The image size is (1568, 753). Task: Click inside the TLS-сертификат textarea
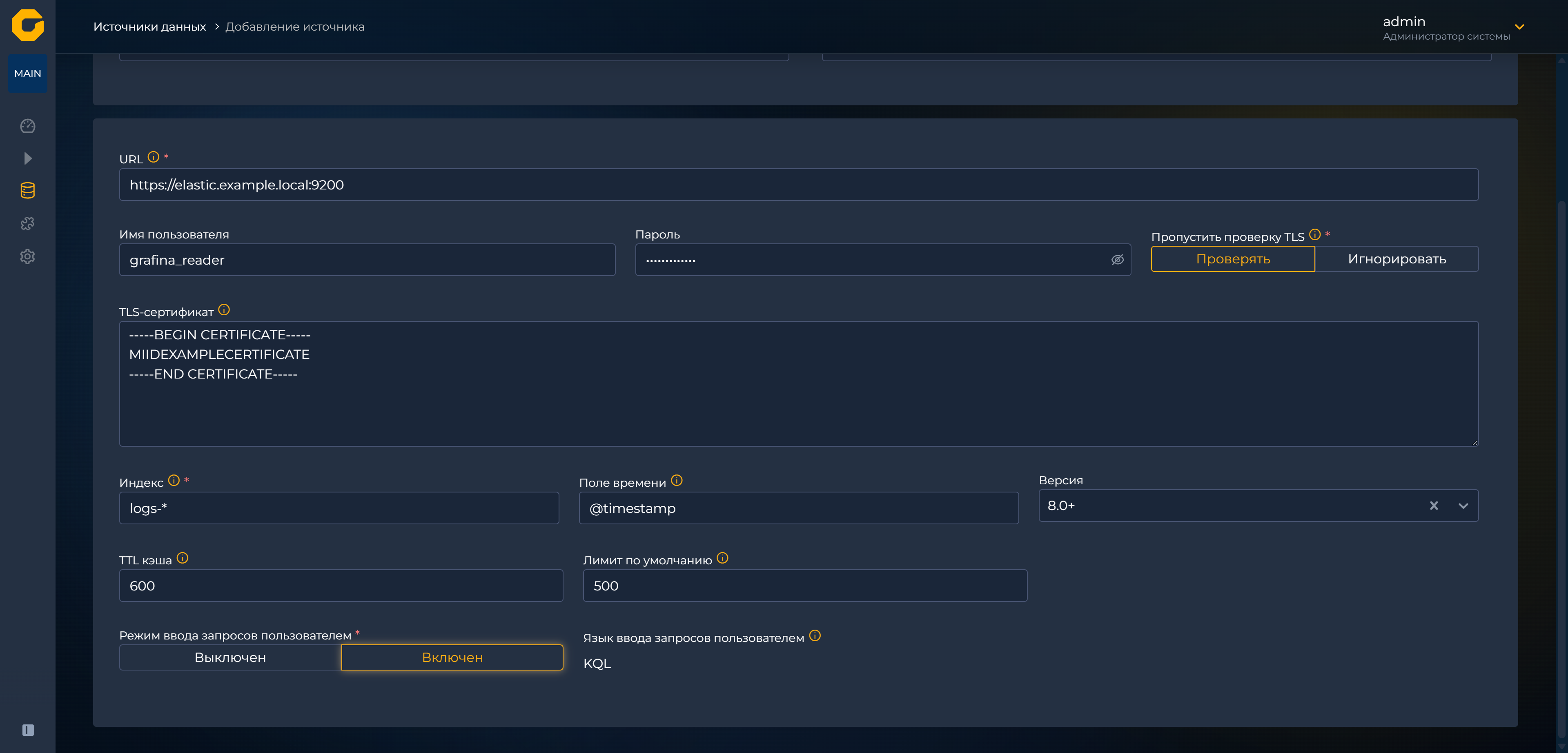[x=799, y=384]
